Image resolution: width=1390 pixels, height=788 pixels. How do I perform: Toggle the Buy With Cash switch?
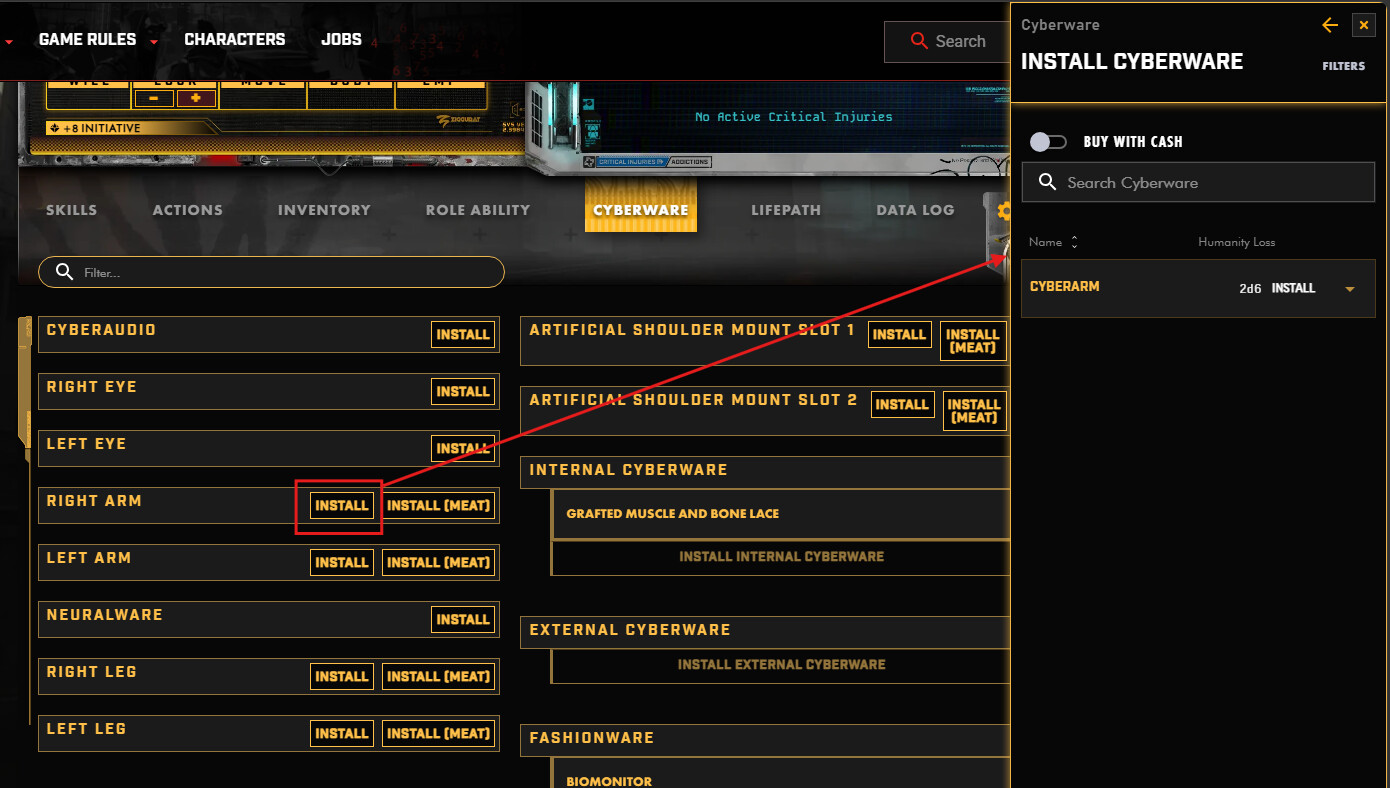tap(1048, 142)
